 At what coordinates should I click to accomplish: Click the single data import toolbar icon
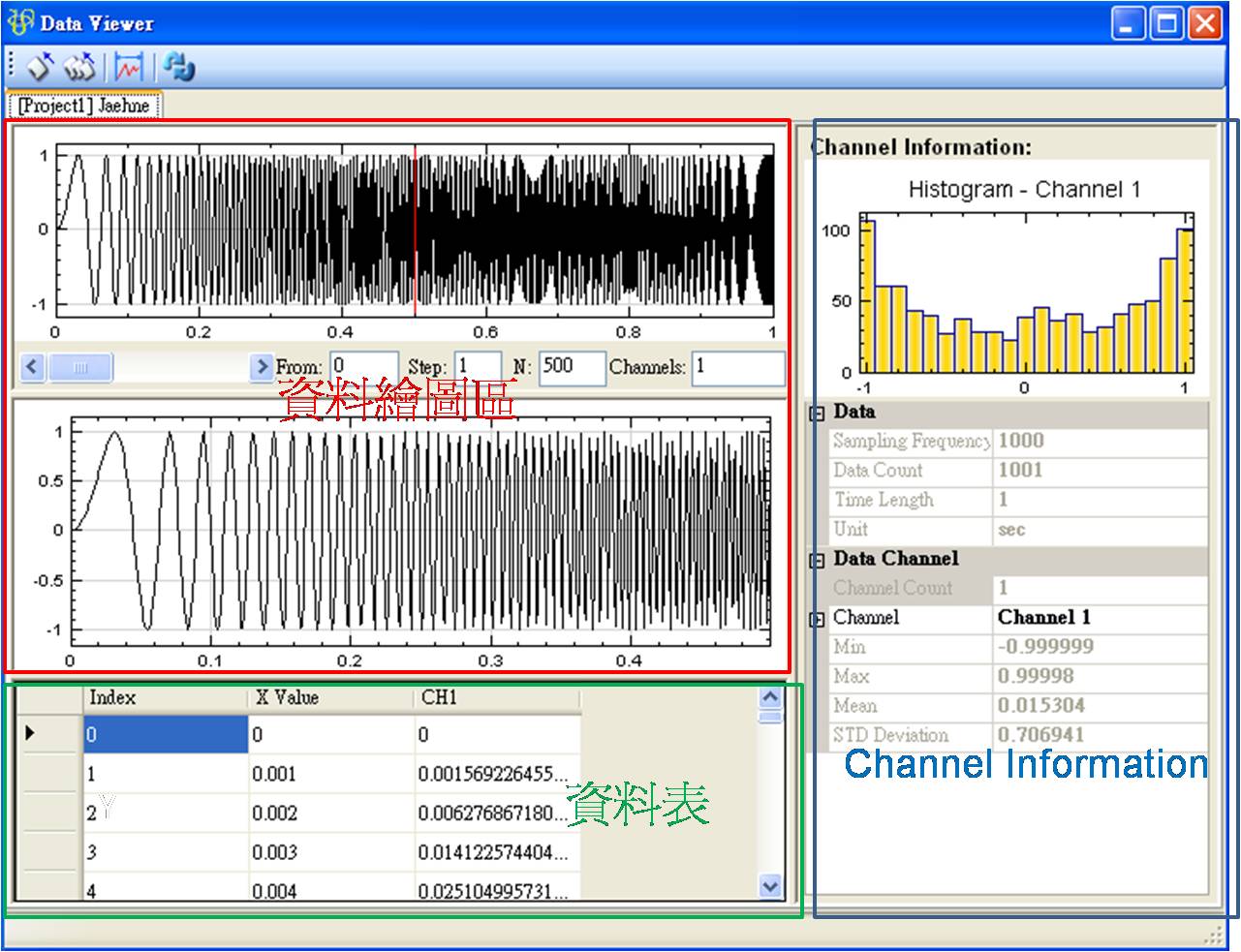coord(41,66)
